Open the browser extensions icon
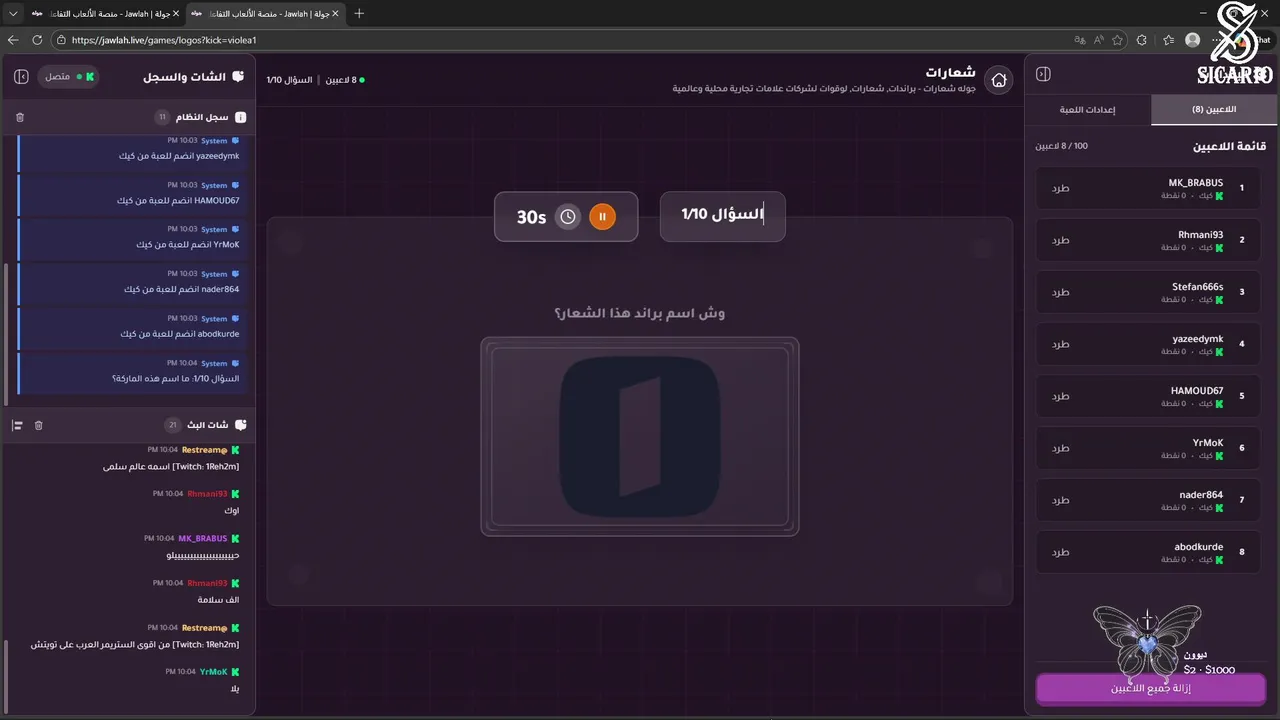The image size is (1280, 720). tap(1142, 40)
